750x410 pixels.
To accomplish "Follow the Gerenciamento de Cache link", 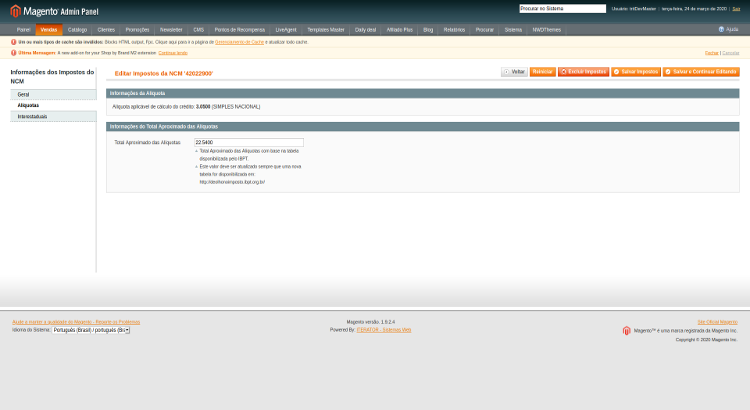I will pos(240,42).
